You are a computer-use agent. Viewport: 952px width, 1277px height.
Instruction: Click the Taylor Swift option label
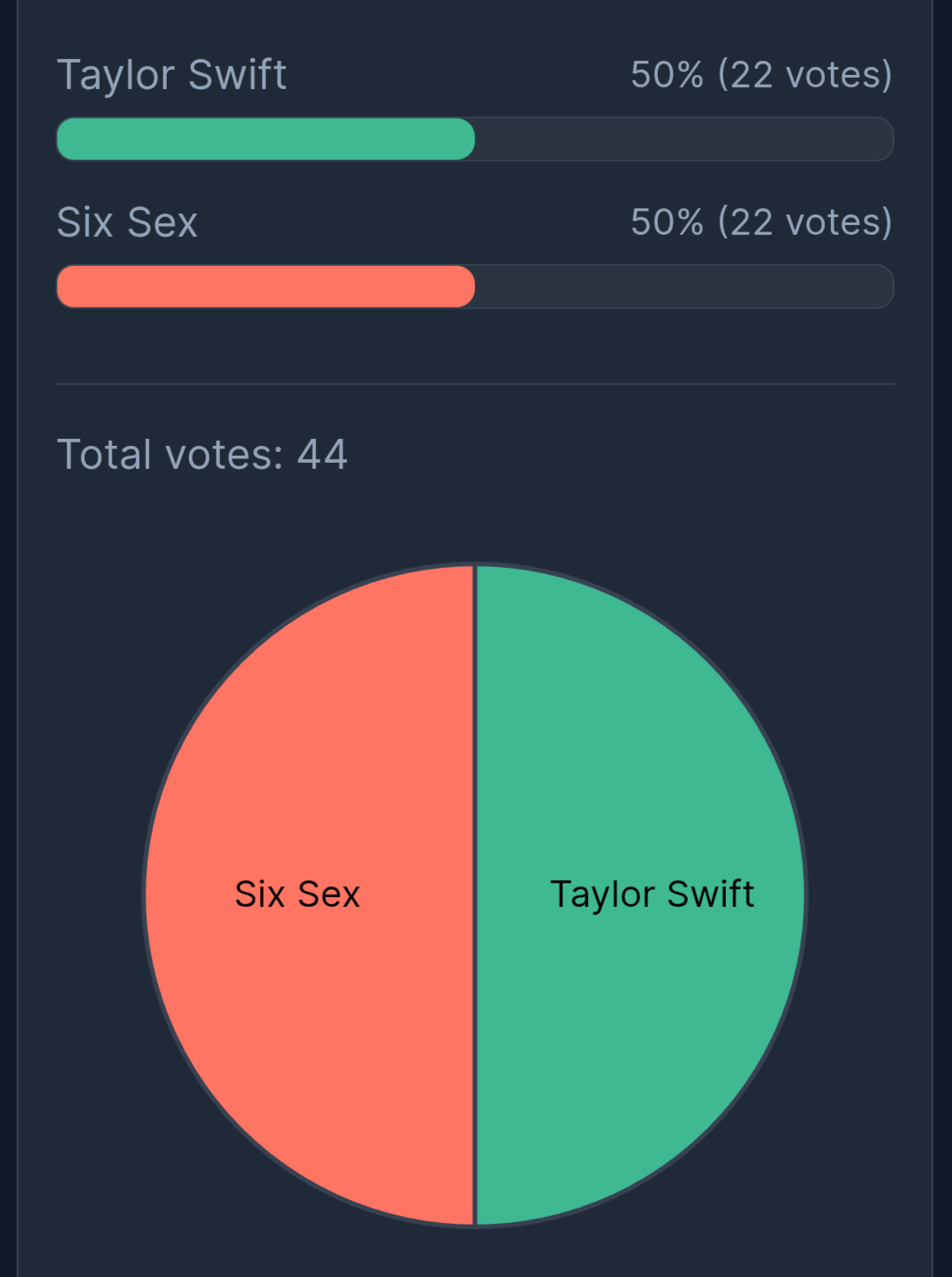[171, 75]
